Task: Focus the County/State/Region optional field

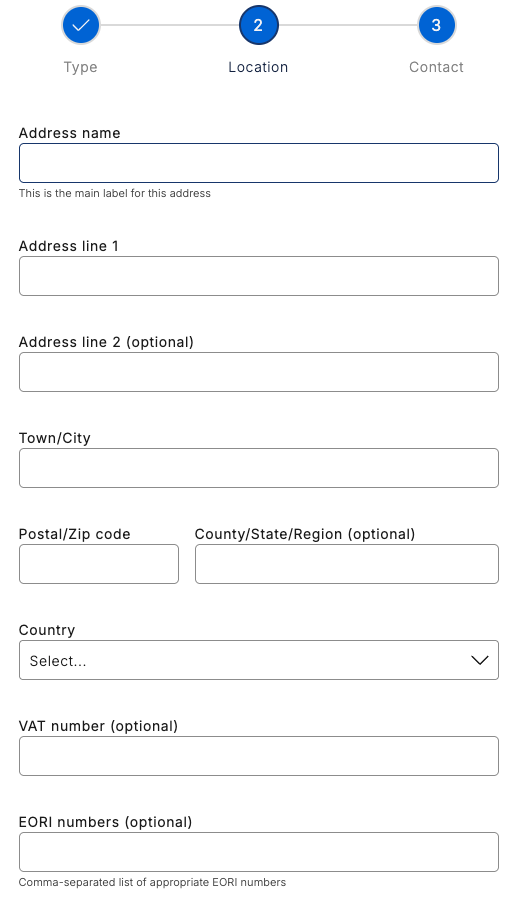Action: click(x=347, y=564)
